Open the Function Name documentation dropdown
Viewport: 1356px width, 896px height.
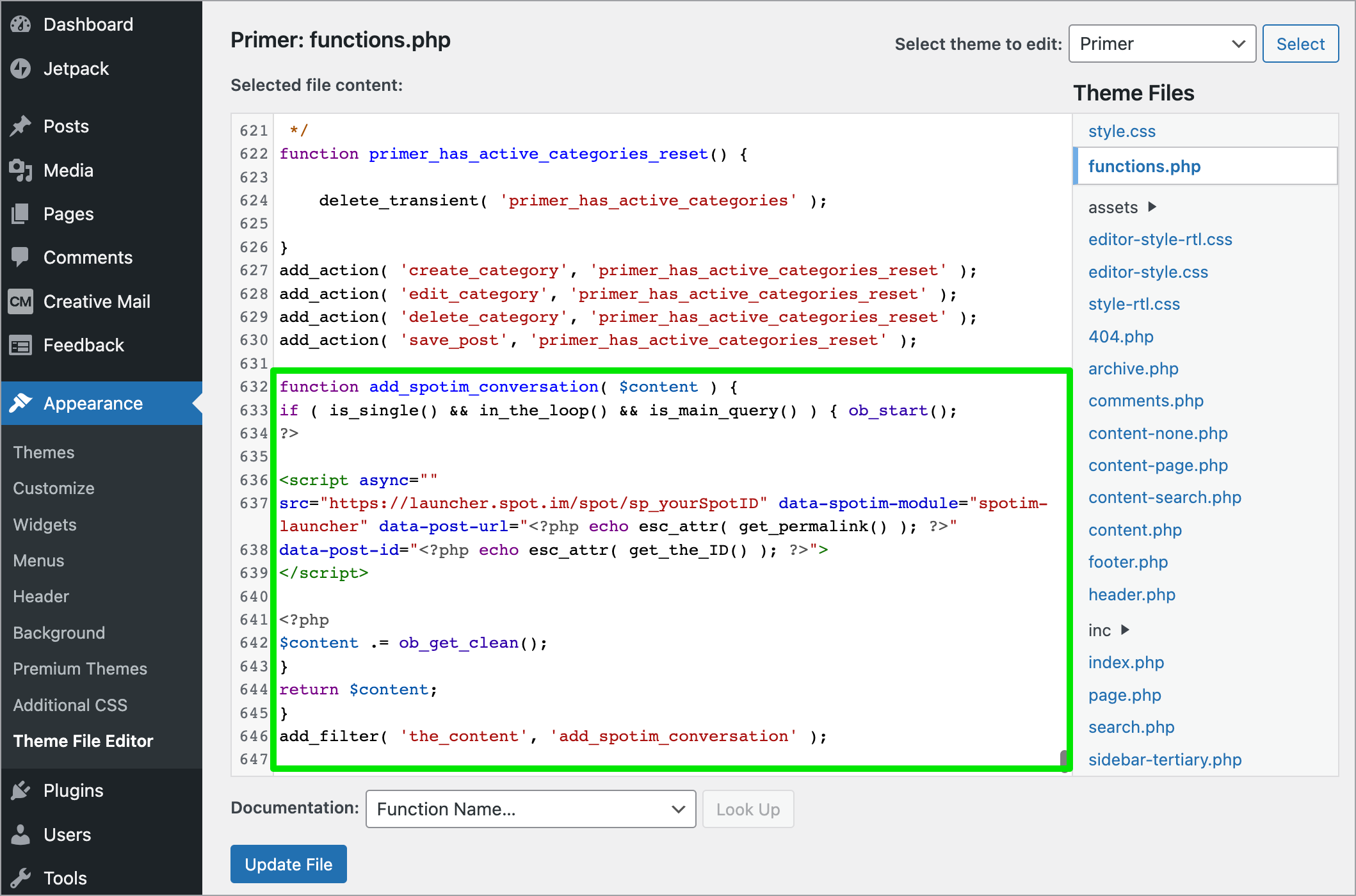[x=531, y=809]
